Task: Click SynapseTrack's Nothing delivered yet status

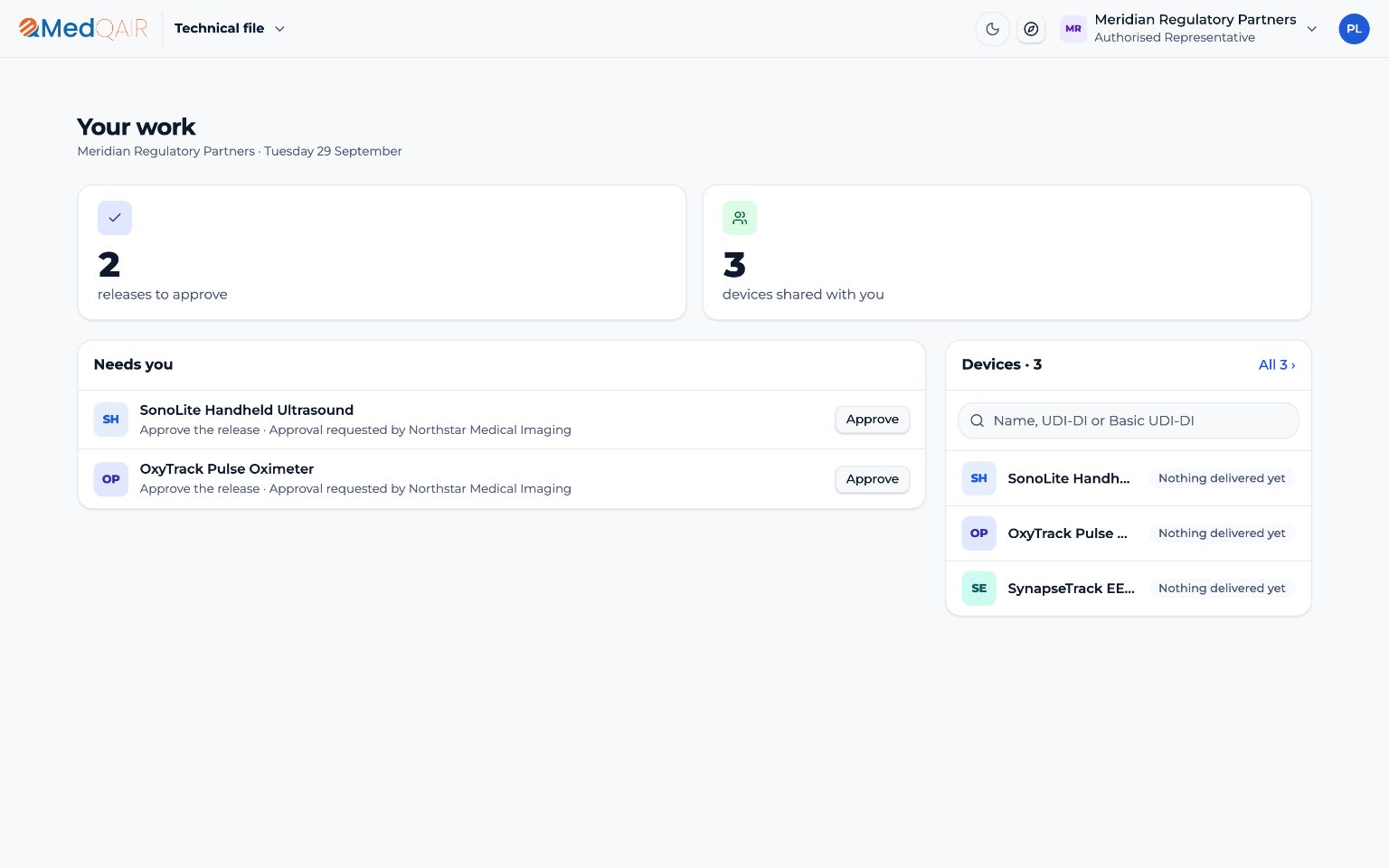Action: coord(1222,589)
